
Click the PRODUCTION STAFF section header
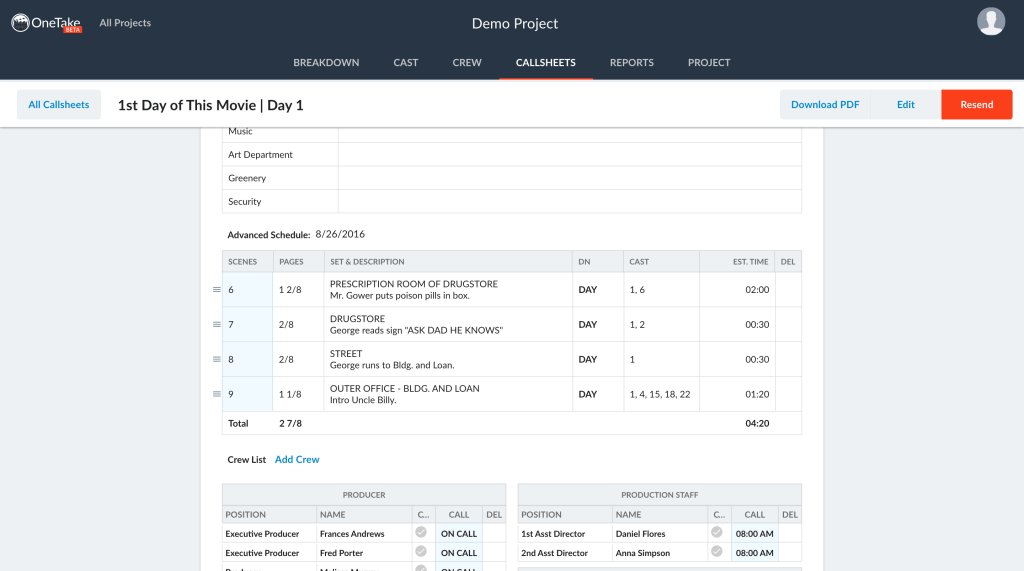tap(660, 495)
